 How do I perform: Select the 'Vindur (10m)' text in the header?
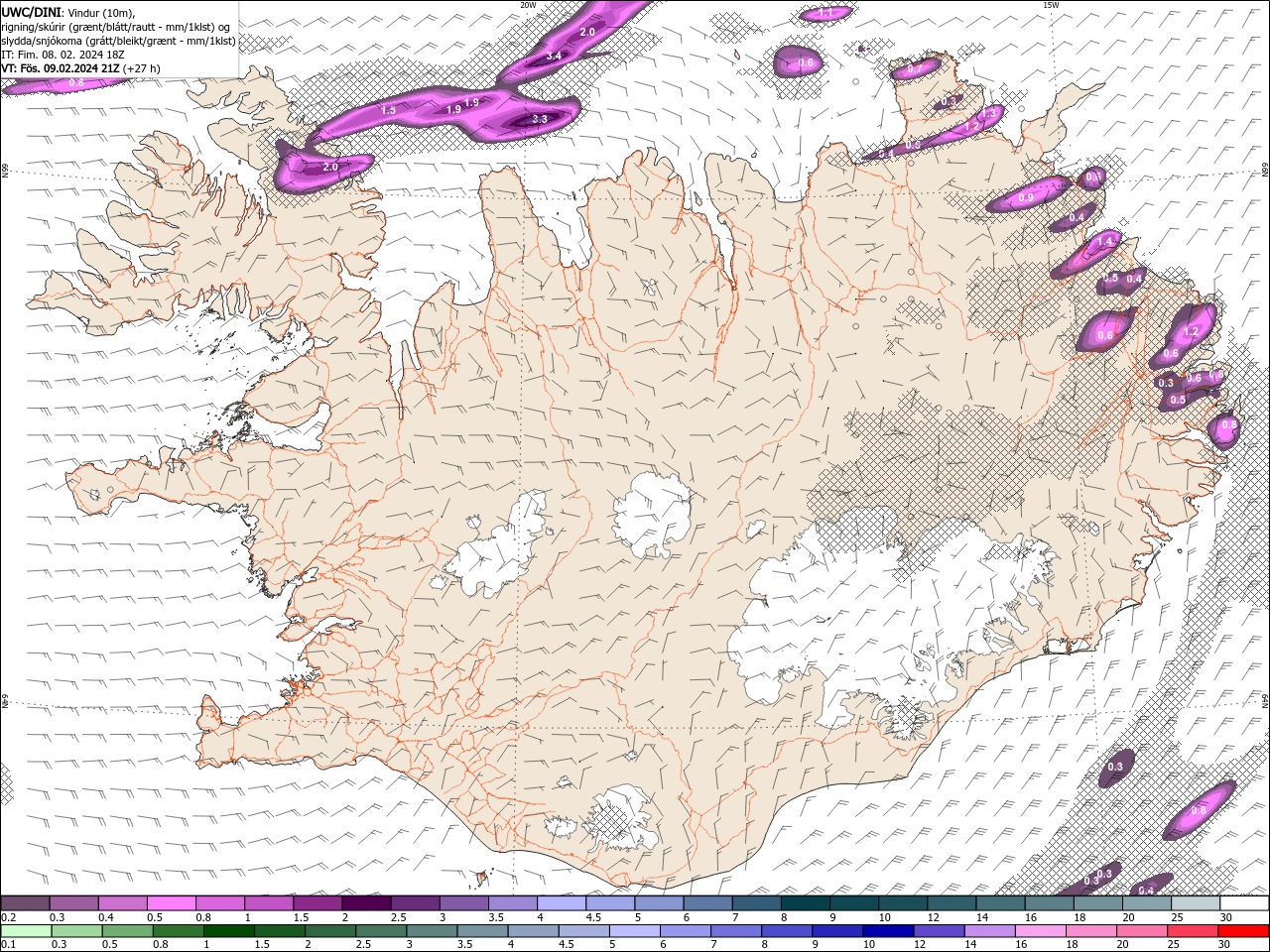(101, 12)
